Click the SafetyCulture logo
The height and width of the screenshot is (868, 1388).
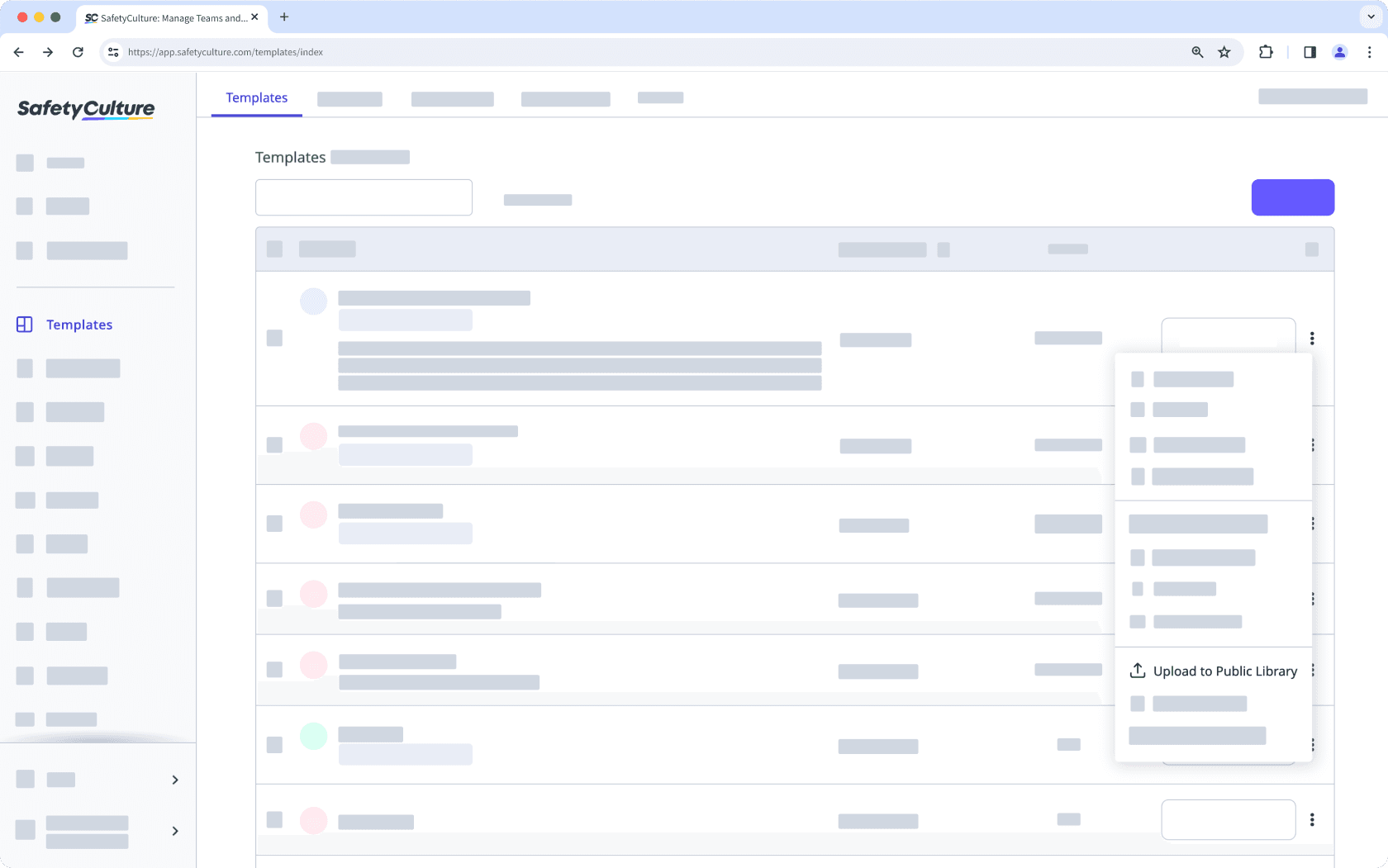(86, 109)
